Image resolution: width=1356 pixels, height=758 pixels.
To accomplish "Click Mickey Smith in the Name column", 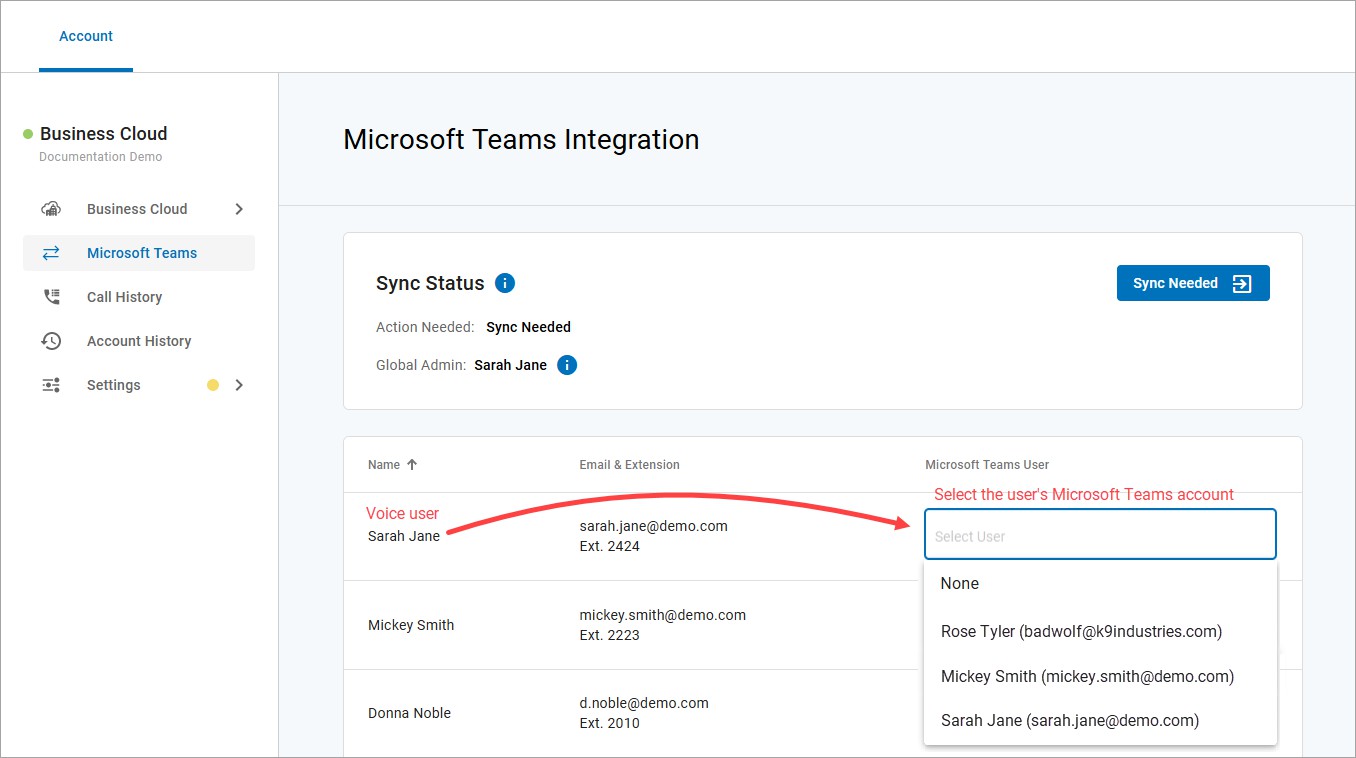I will pyautogui.click(x=411, y=625).
